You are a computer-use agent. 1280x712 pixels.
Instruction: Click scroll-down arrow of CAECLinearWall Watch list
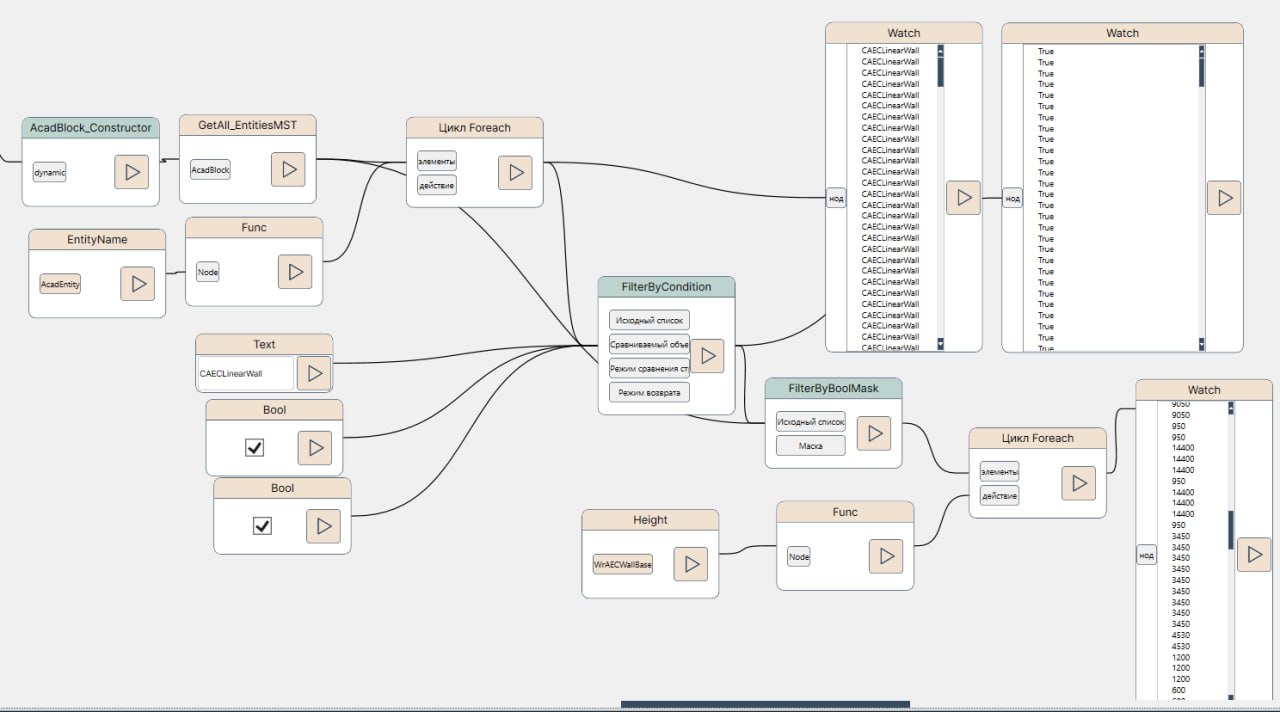[940, 343]
